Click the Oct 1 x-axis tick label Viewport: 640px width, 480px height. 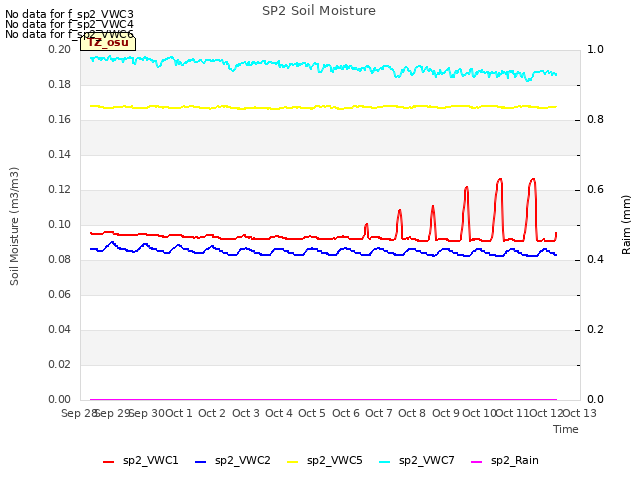[178, 413]
